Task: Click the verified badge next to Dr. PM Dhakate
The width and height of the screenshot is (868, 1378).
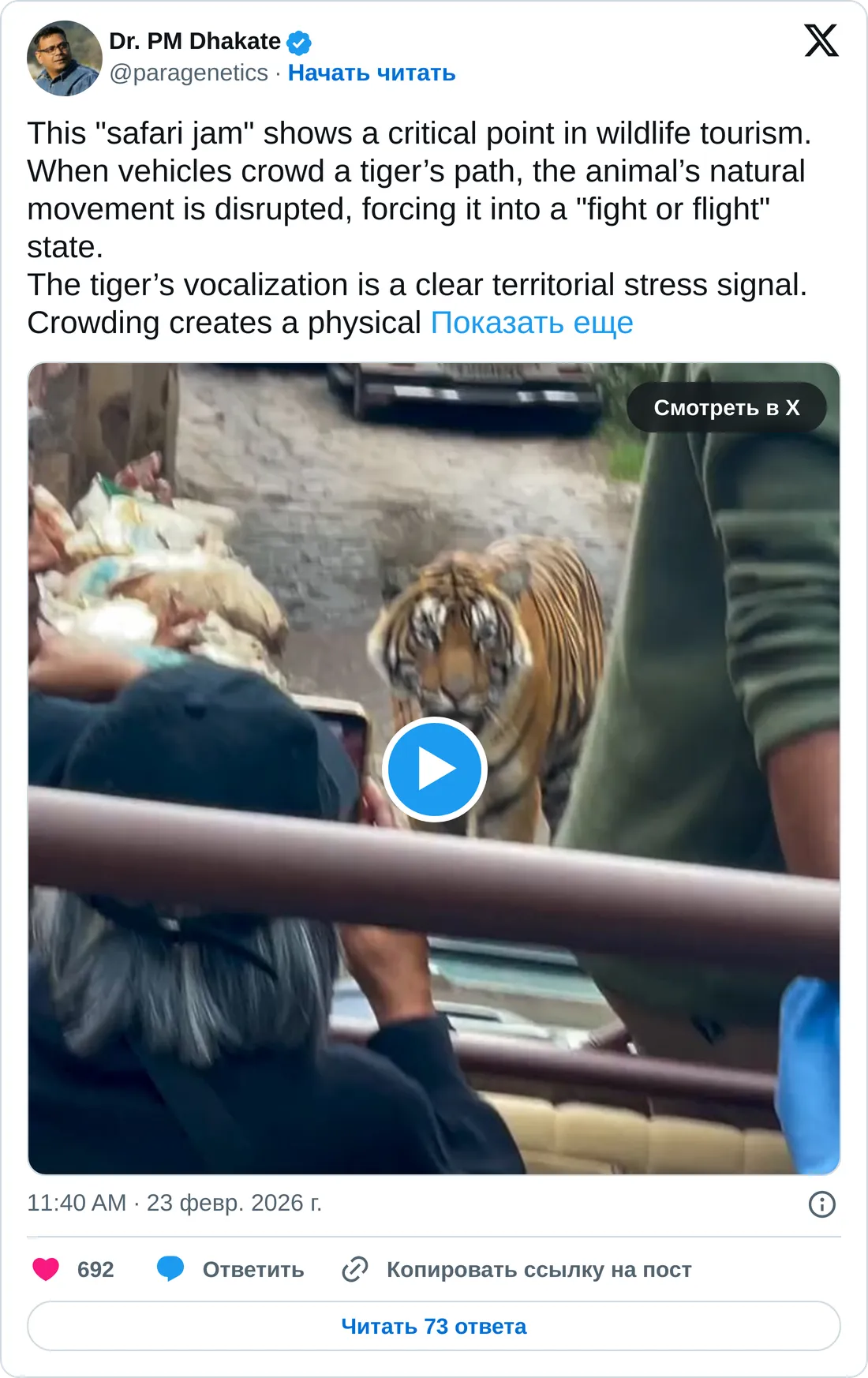Action: point(299,42)
